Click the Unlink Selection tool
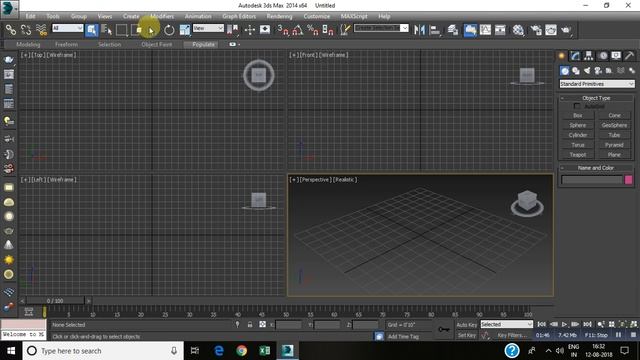640x360 pixels. click(26, 30)
